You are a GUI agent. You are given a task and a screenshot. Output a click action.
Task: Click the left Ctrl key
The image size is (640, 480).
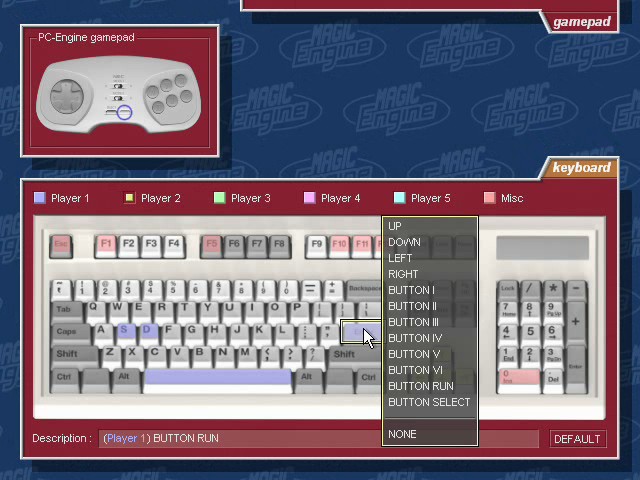[x=64, y=380]
